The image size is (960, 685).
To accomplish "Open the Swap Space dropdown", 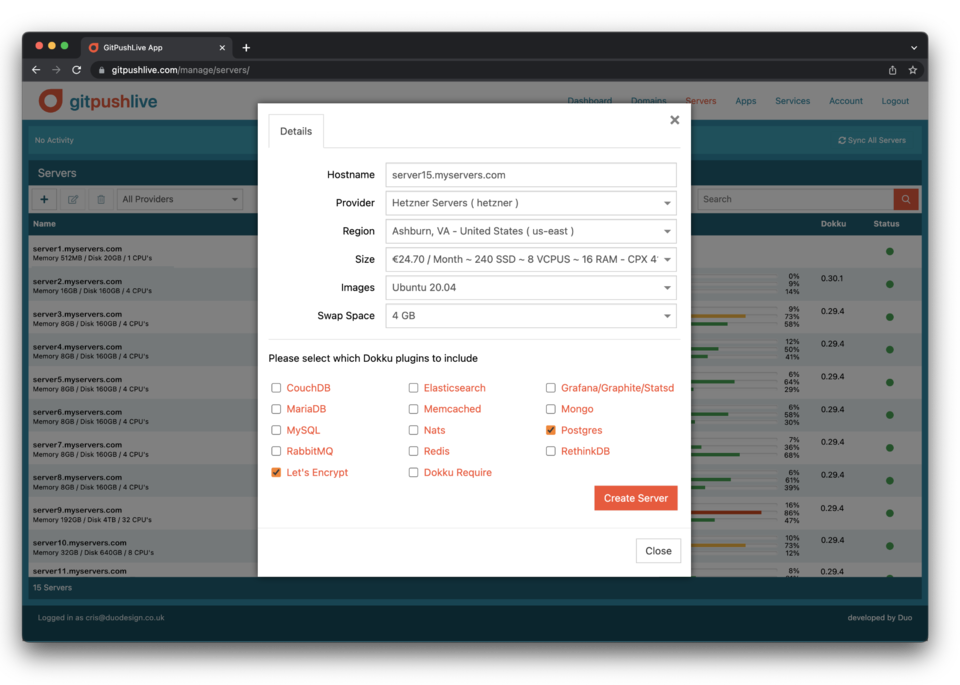I will coord(531,316).
